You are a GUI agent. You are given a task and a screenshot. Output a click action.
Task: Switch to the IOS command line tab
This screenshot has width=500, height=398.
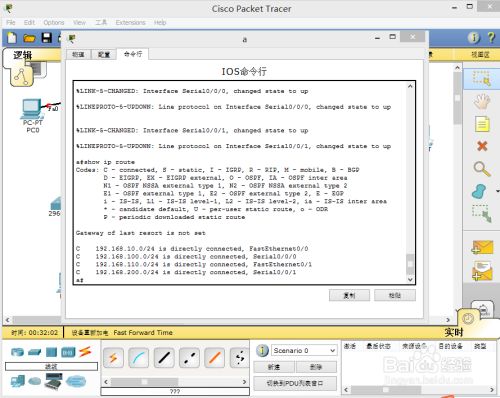(x=133, y=54)
